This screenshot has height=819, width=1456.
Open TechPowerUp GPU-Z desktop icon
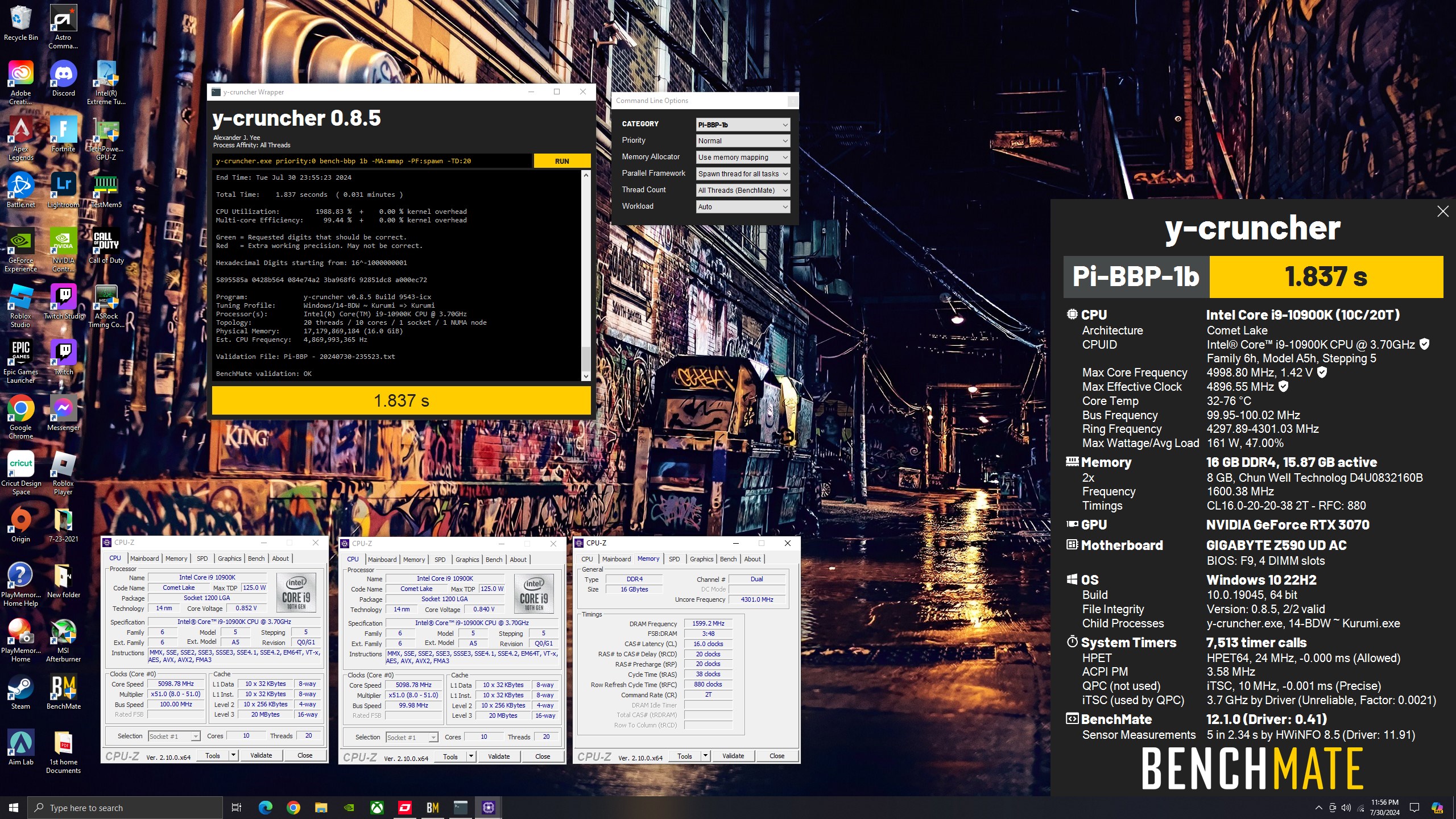click(x=106, y=138)
